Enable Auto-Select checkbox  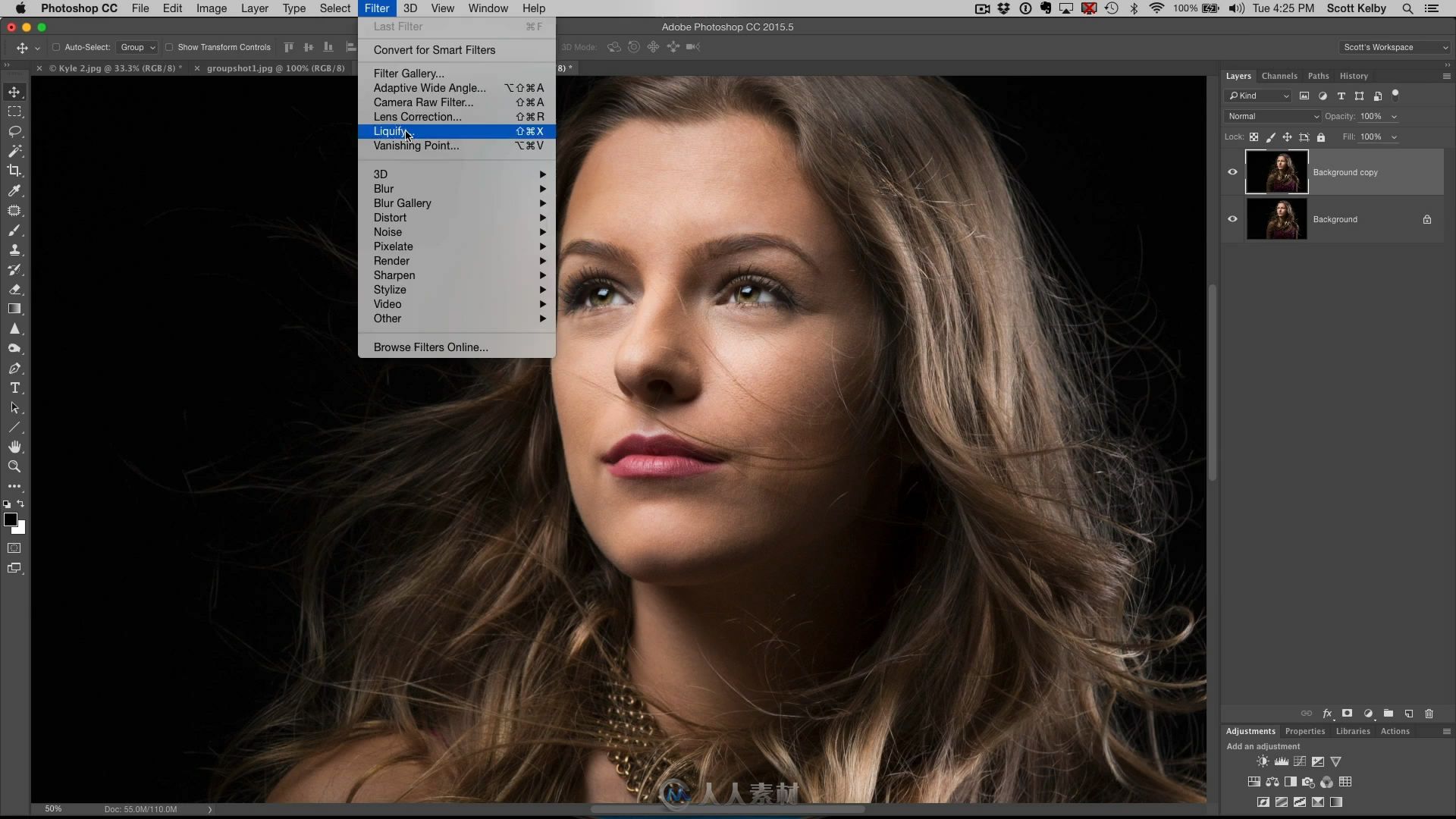pos(56,47)
